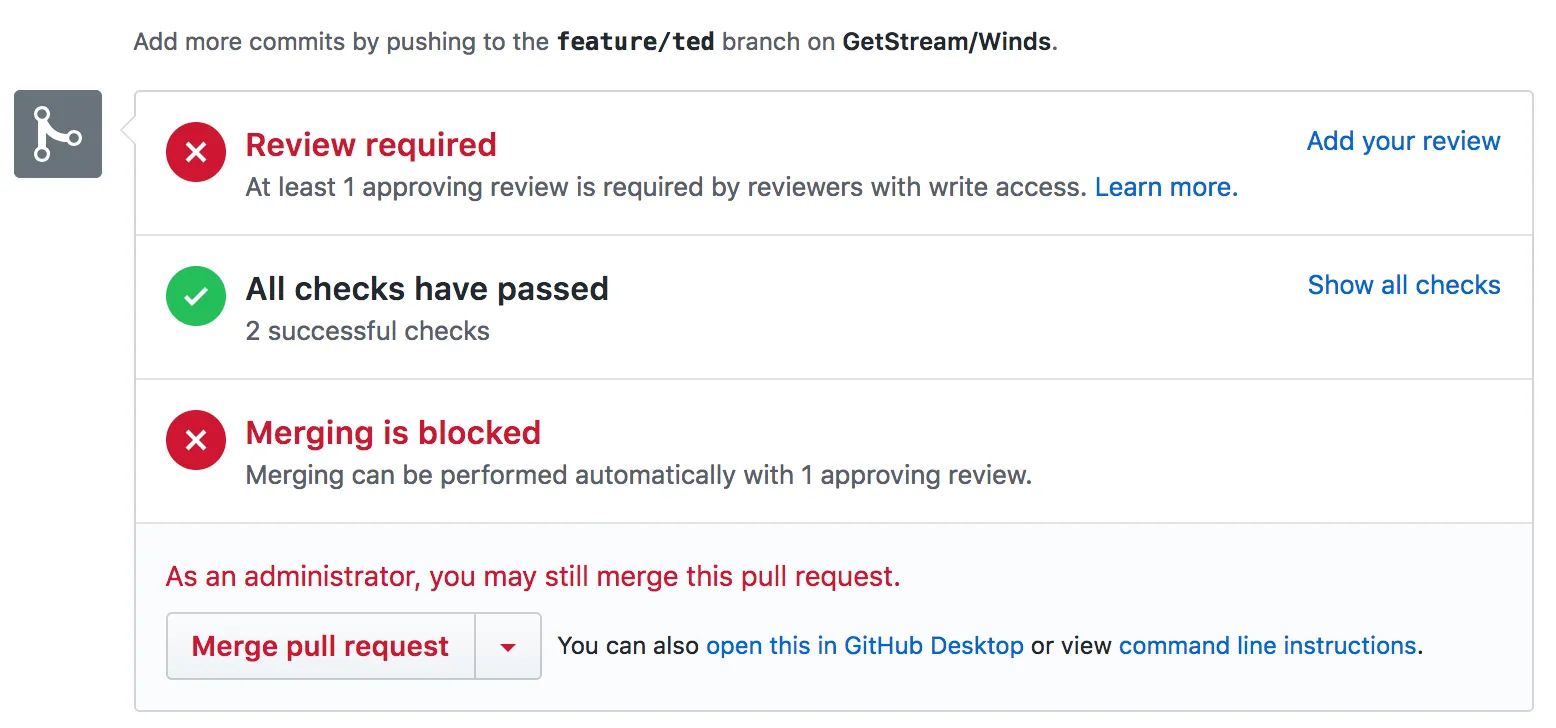Image resolution: width=1556 pixels, height=728 pixels.
Task: Click the feature/ted branch name
Action: point(635,42)
